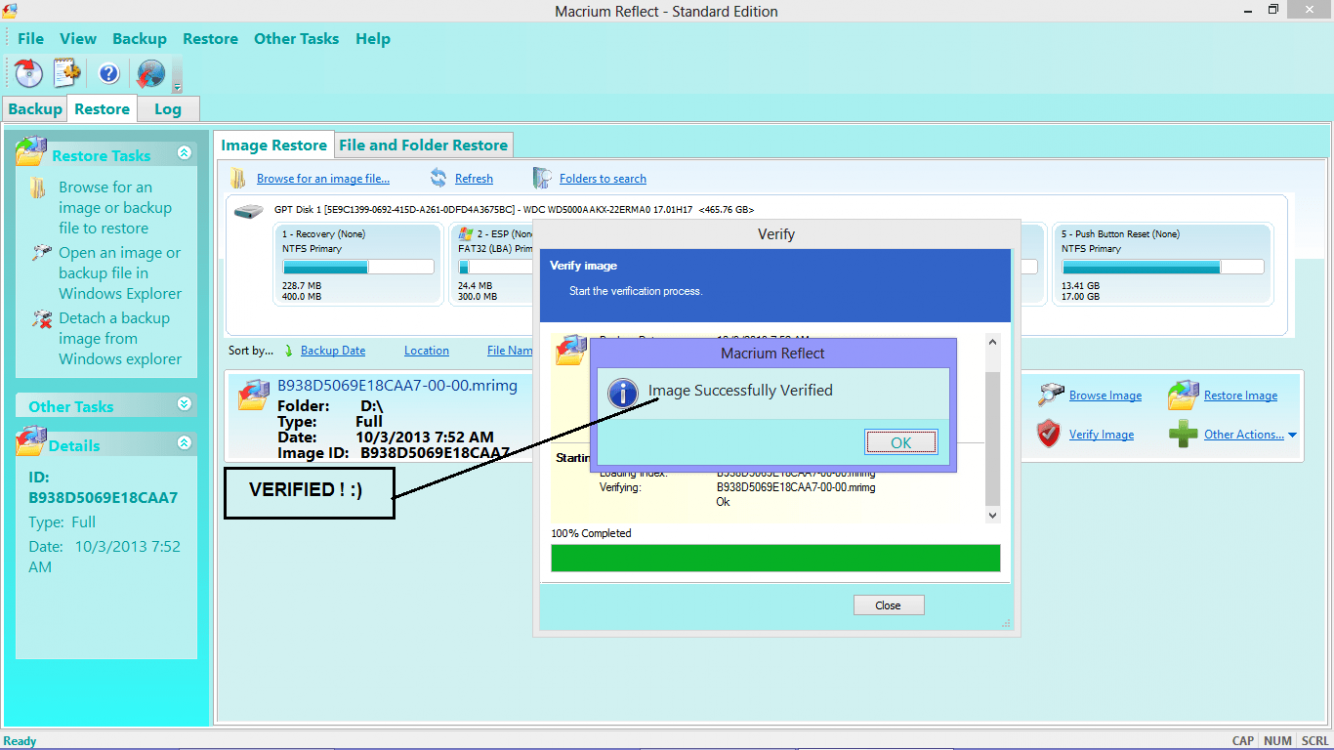Click the Browse Image link
This screenshot has height=750, width=1334.
(x=1105, y=396)
